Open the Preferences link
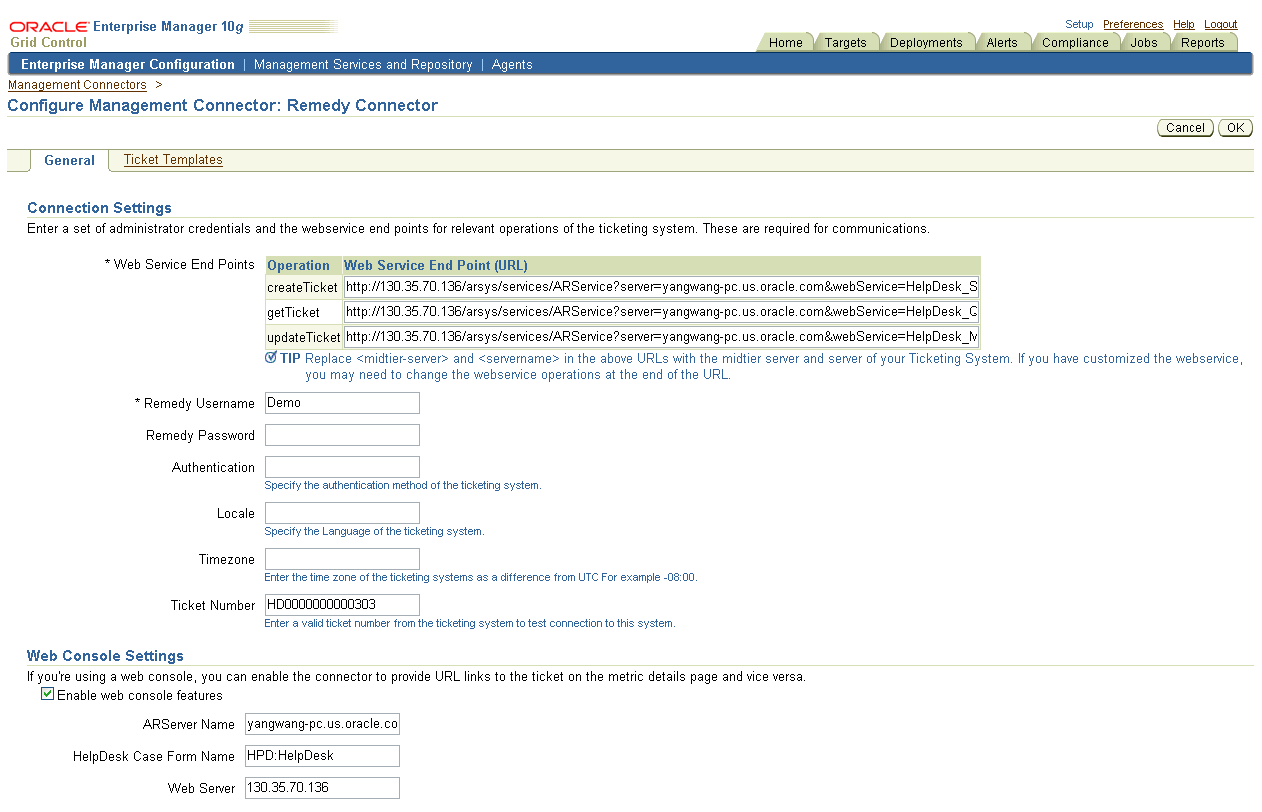The width and height of the screenshot is (1262, 812). click(x=1133, y=24)
